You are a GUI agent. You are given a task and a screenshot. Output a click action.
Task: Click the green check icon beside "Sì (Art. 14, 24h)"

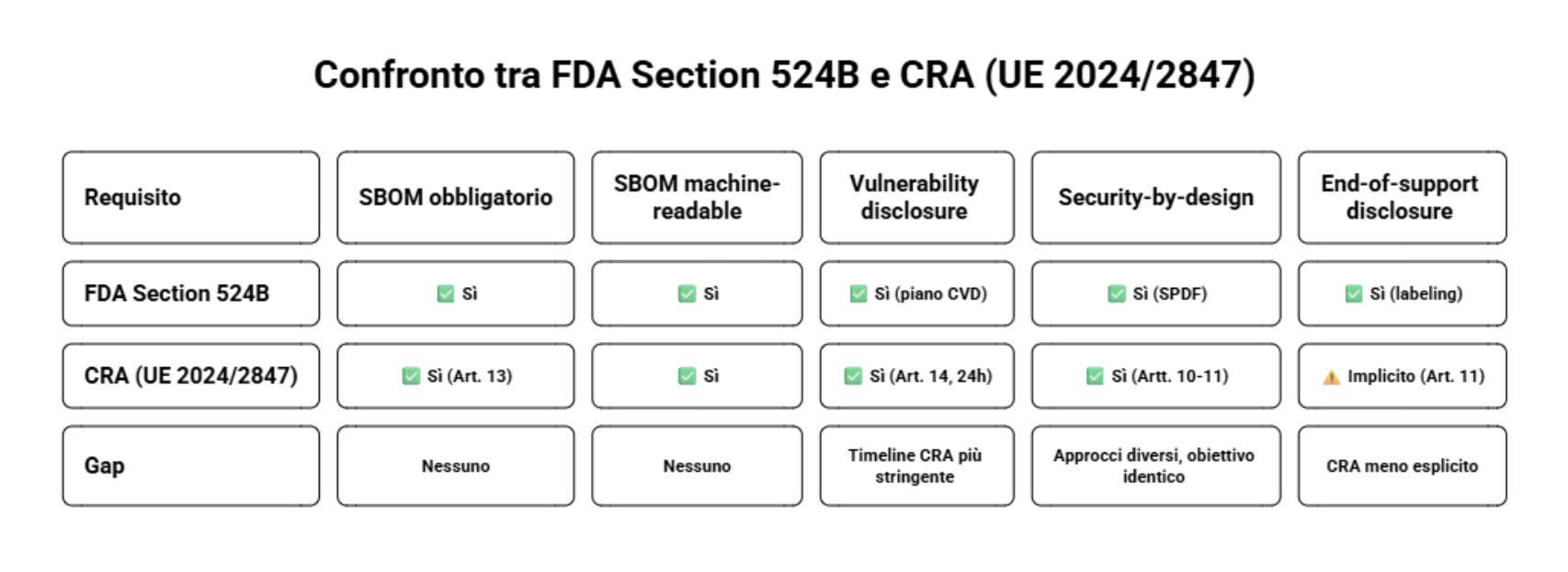tap(853, 376)
